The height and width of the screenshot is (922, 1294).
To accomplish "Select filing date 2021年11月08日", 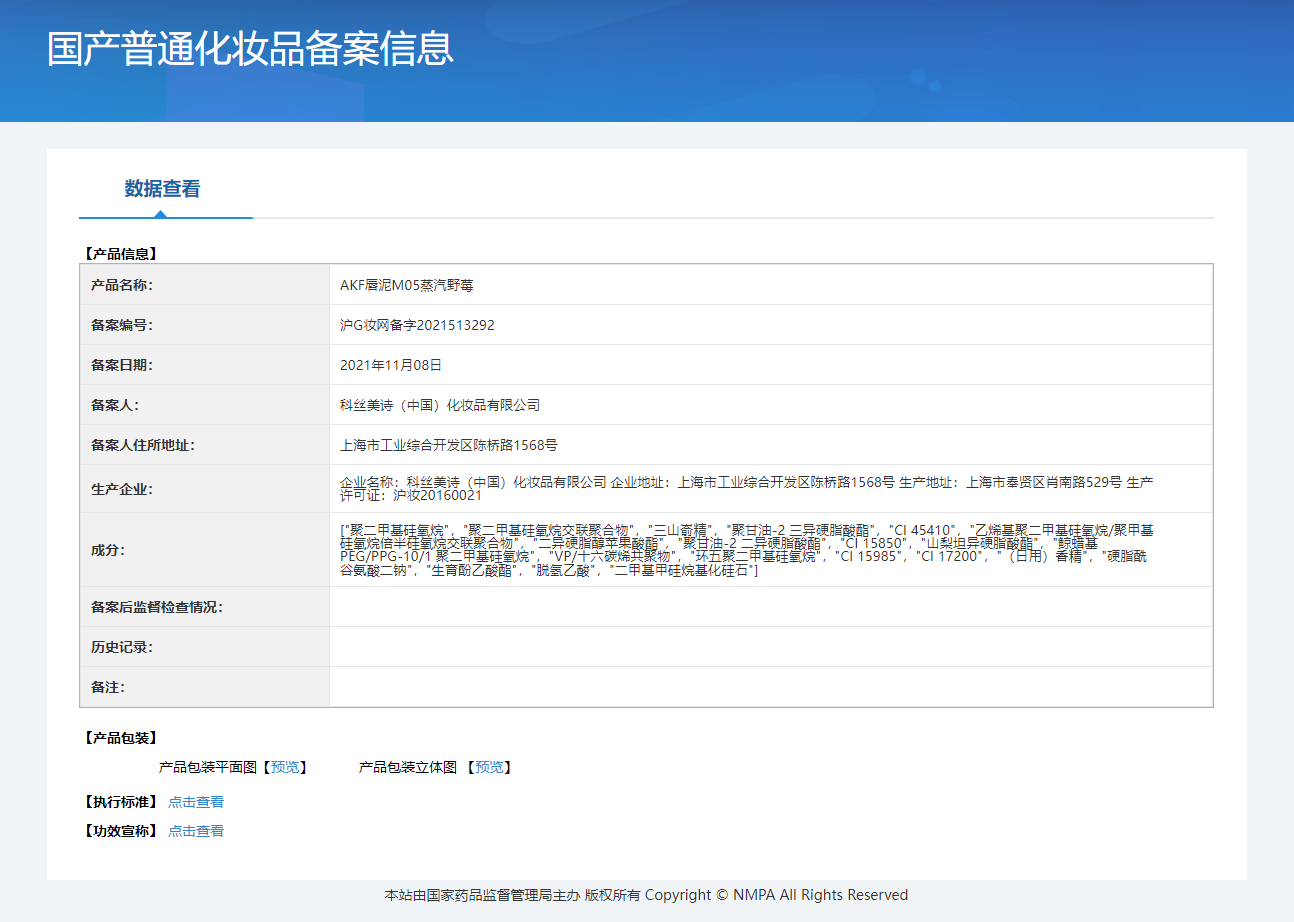I will pos(391,365).
